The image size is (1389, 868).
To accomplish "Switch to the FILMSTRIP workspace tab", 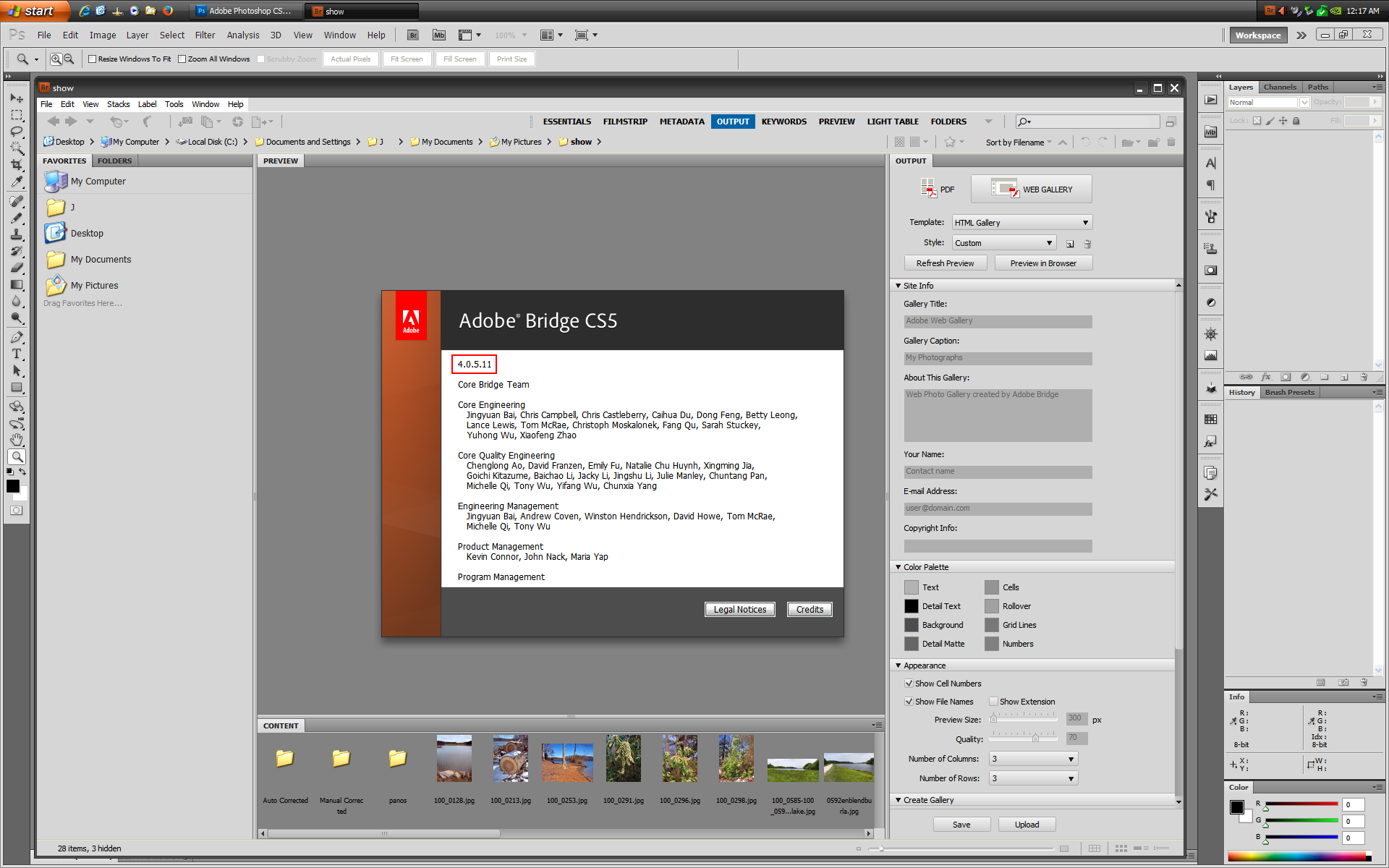I will point(625,122).
